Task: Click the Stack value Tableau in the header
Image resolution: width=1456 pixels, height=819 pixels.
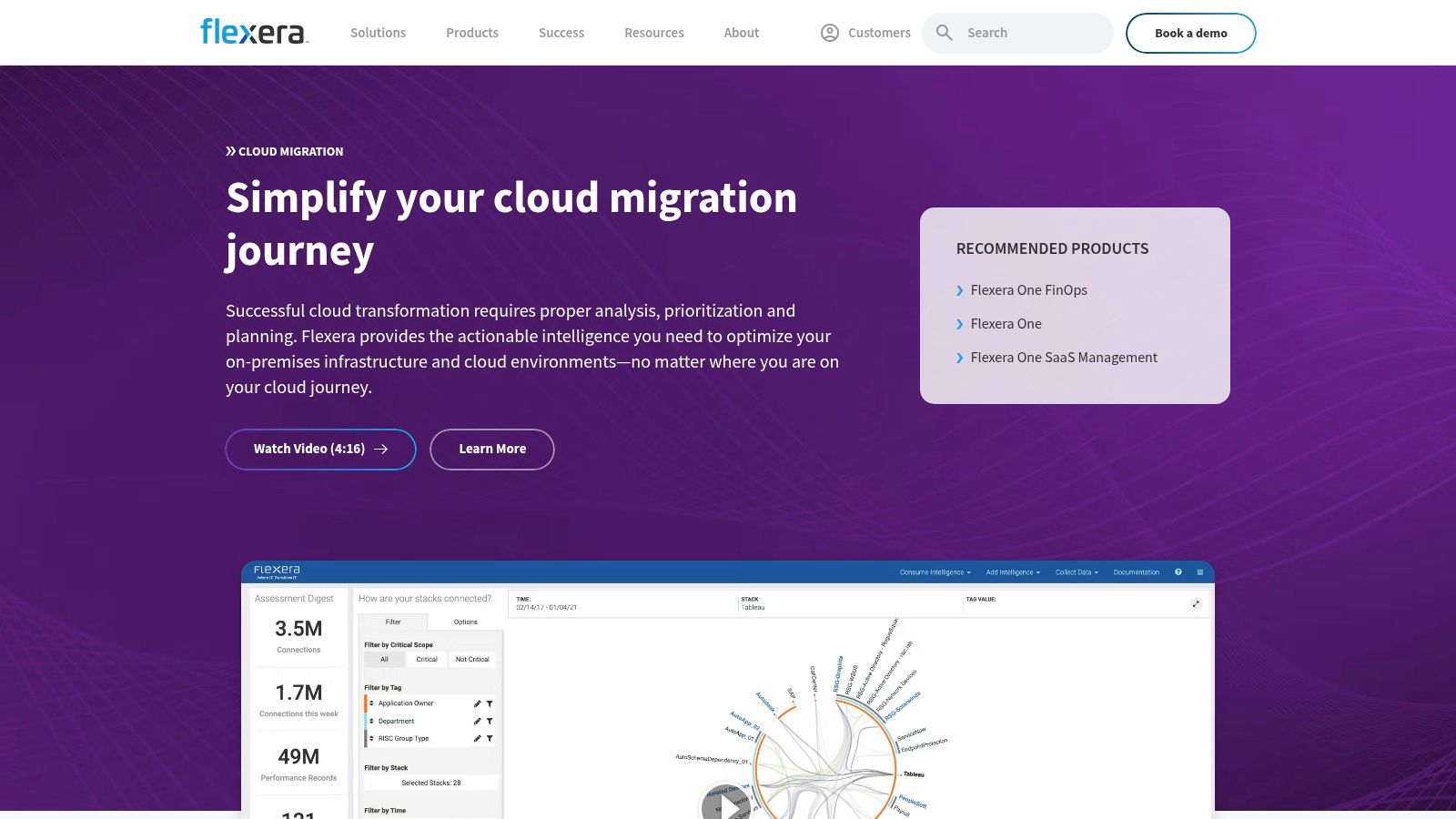Action: point(753,607)
